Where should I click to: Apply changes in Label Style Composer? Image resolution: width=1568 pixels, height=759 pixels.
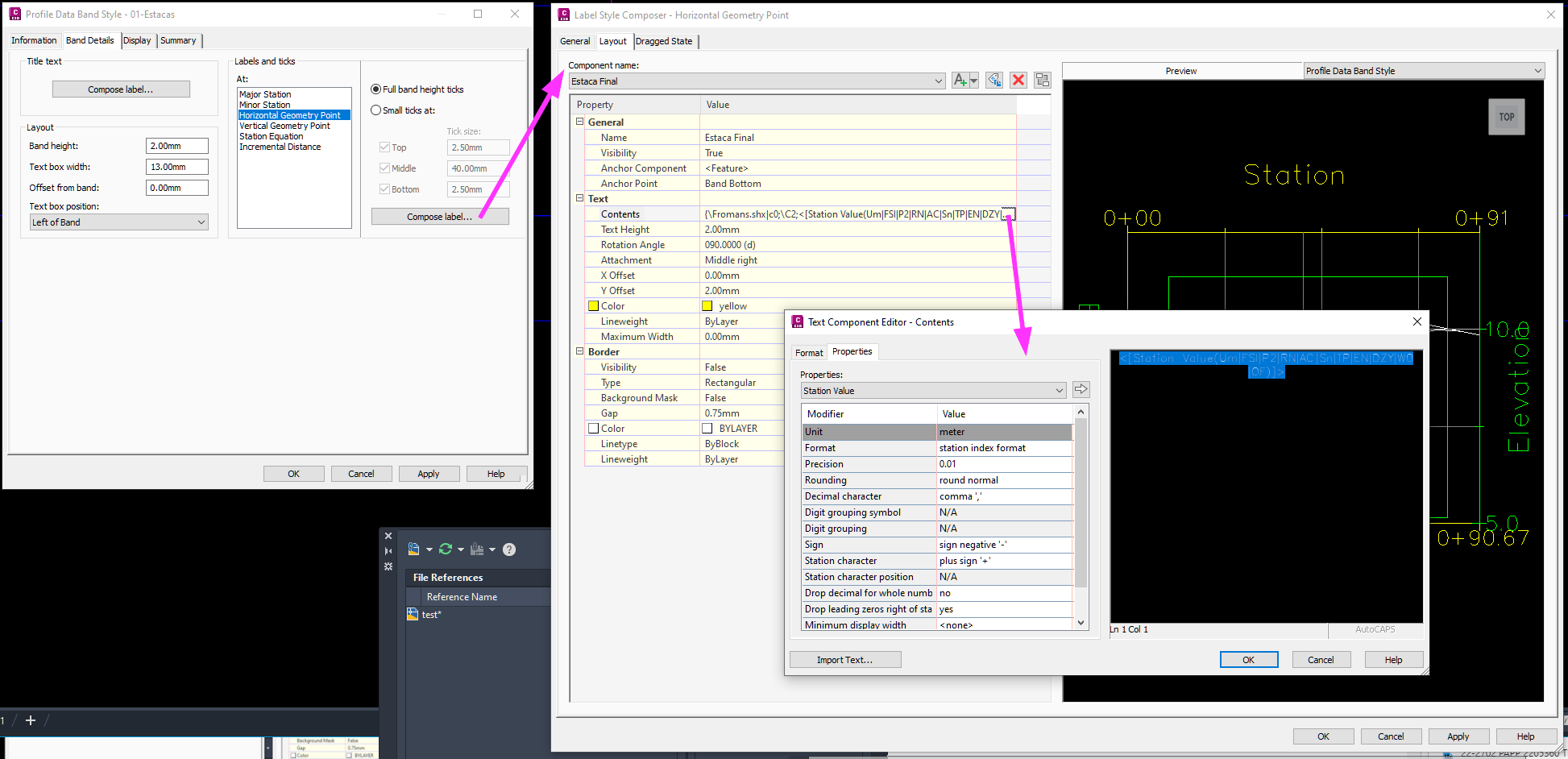[1458, 736]
